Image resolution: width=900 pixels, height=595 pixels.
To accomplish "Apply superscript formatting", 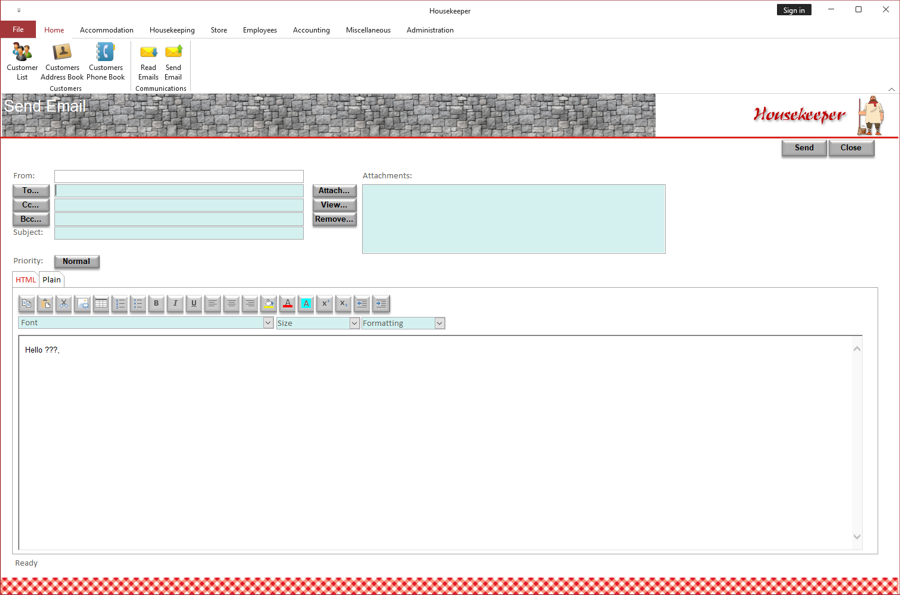I will (x=324, y=304).
